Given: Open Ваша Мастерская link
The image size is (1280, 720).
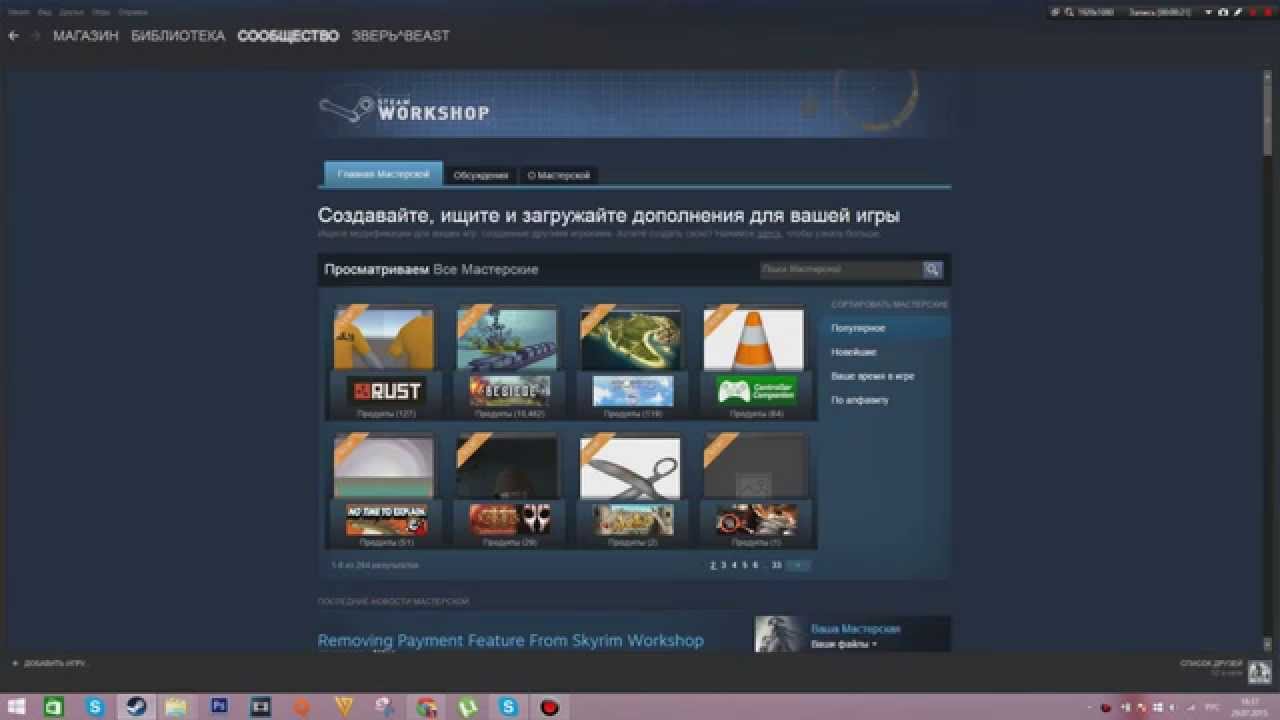Looking at the screenshot, I should point(856,629).
